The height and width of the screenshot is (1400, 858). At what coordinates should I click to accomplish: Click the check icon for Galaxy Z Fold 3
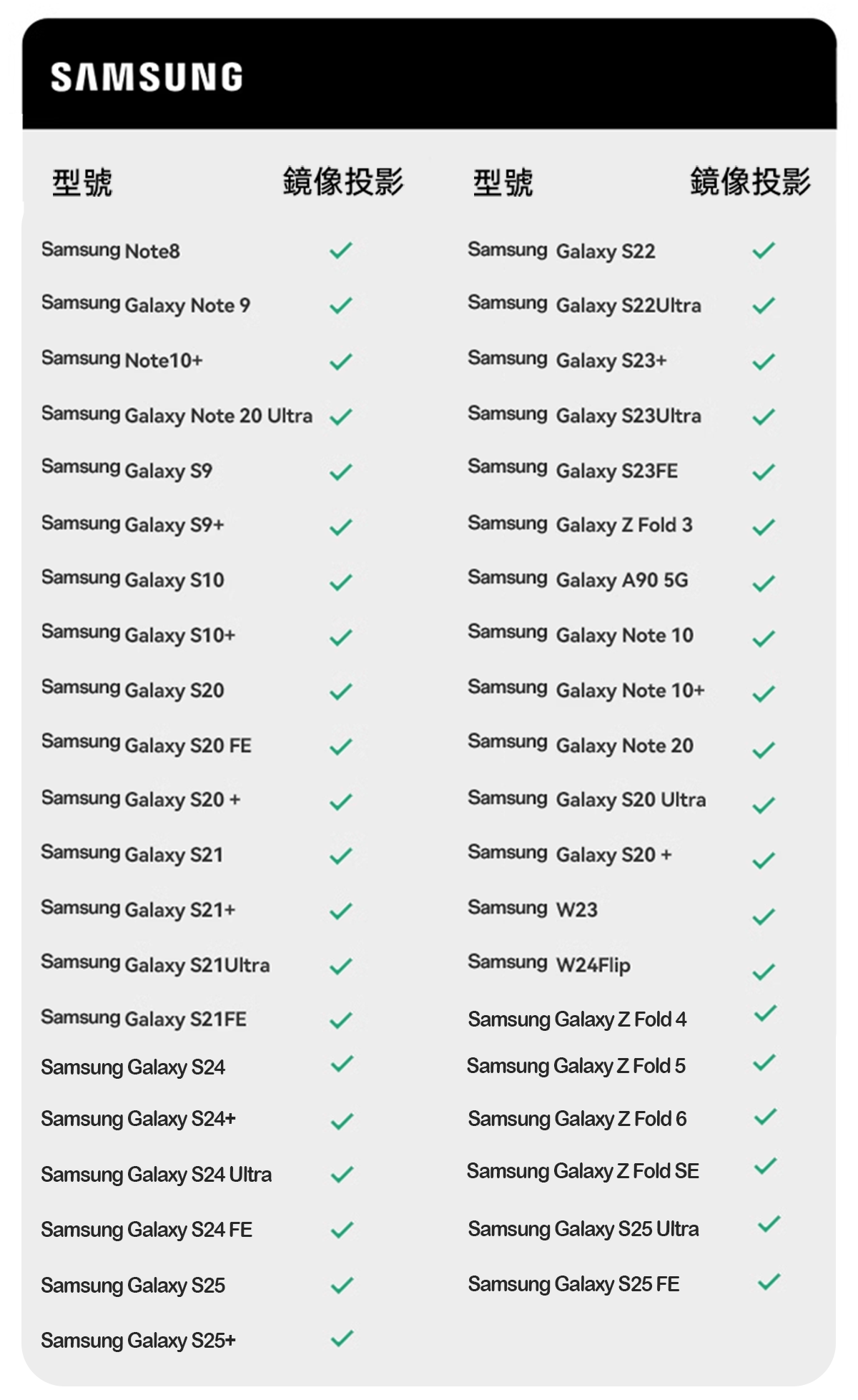tap(764, 527)
